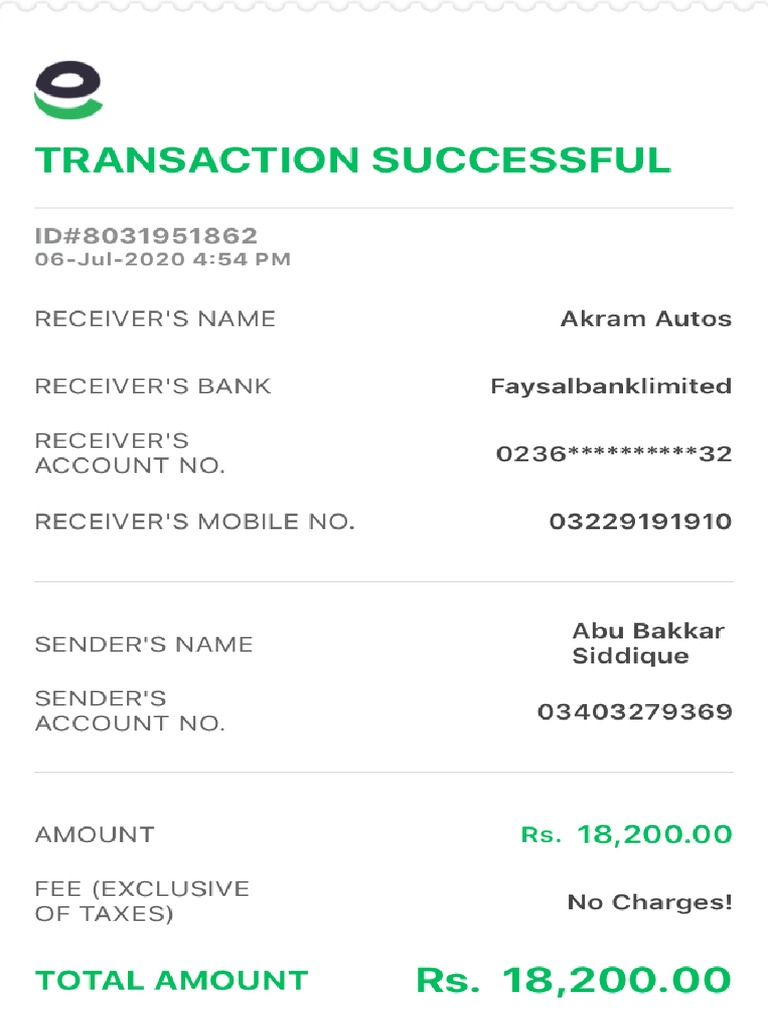Tap the sender account number 03403279369
768x1024 pixels.
(634, 712)
